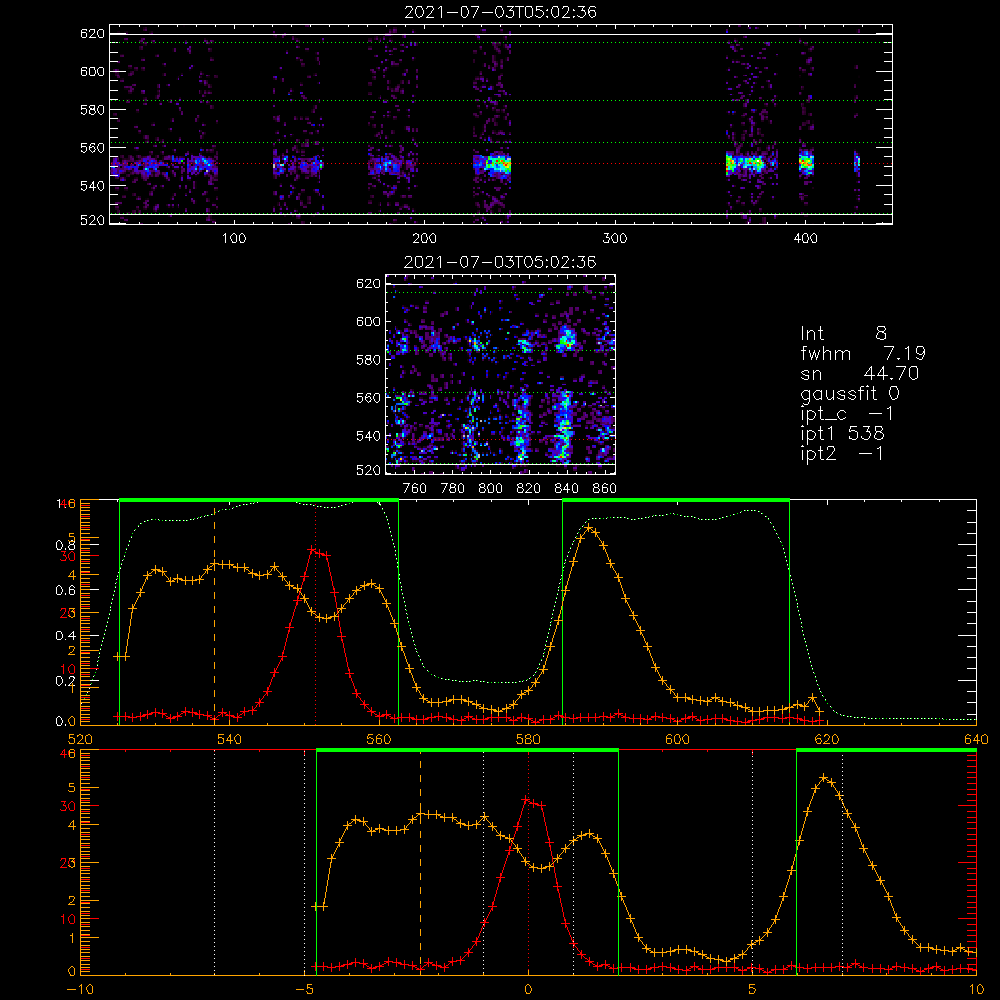Screen dimensions: 1000x1000
Task: Click the x-axis label 640 of the upper plot
Action: click(976, 739)
